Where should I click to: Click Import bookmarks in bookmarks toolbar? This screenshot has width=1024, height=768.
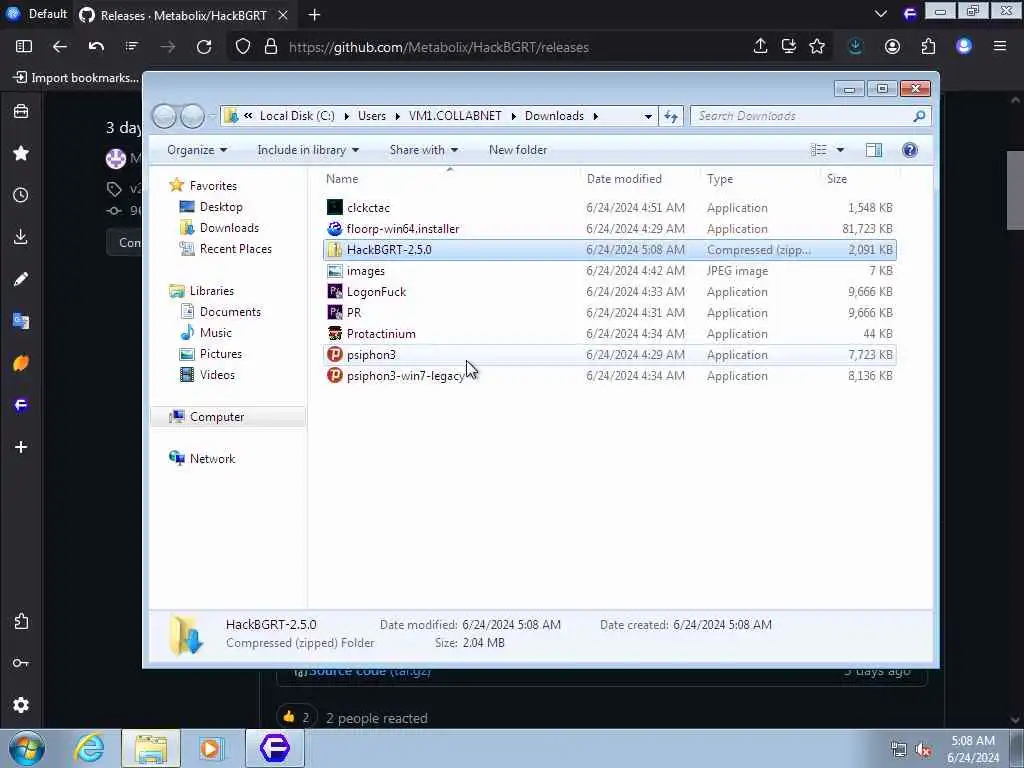click(76, 78)
